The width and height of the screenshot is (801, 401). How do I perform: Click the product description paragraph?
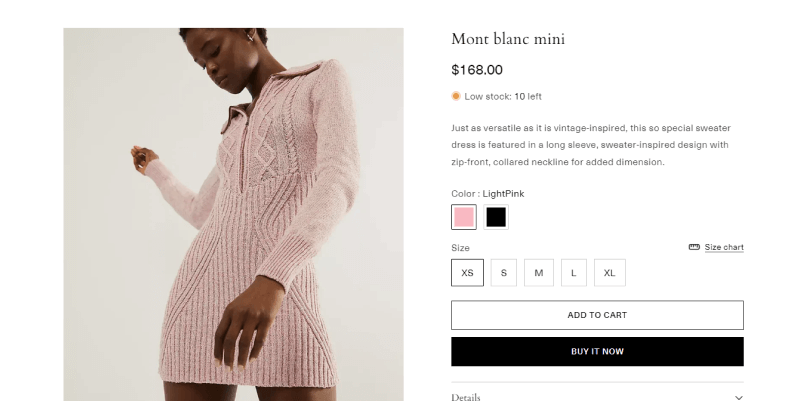590,145
